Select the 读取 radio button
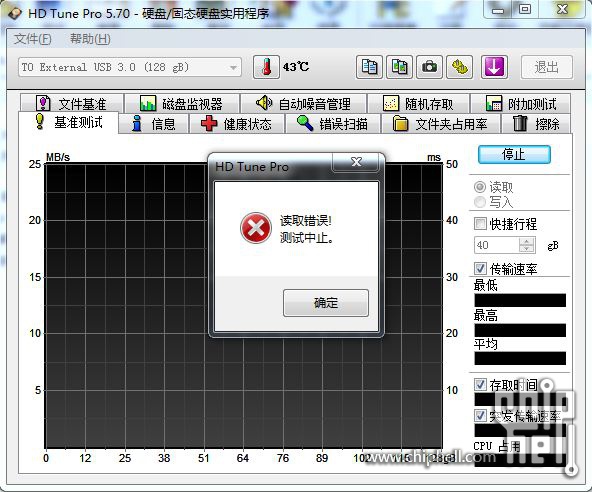592x492 pixels. 480,187
